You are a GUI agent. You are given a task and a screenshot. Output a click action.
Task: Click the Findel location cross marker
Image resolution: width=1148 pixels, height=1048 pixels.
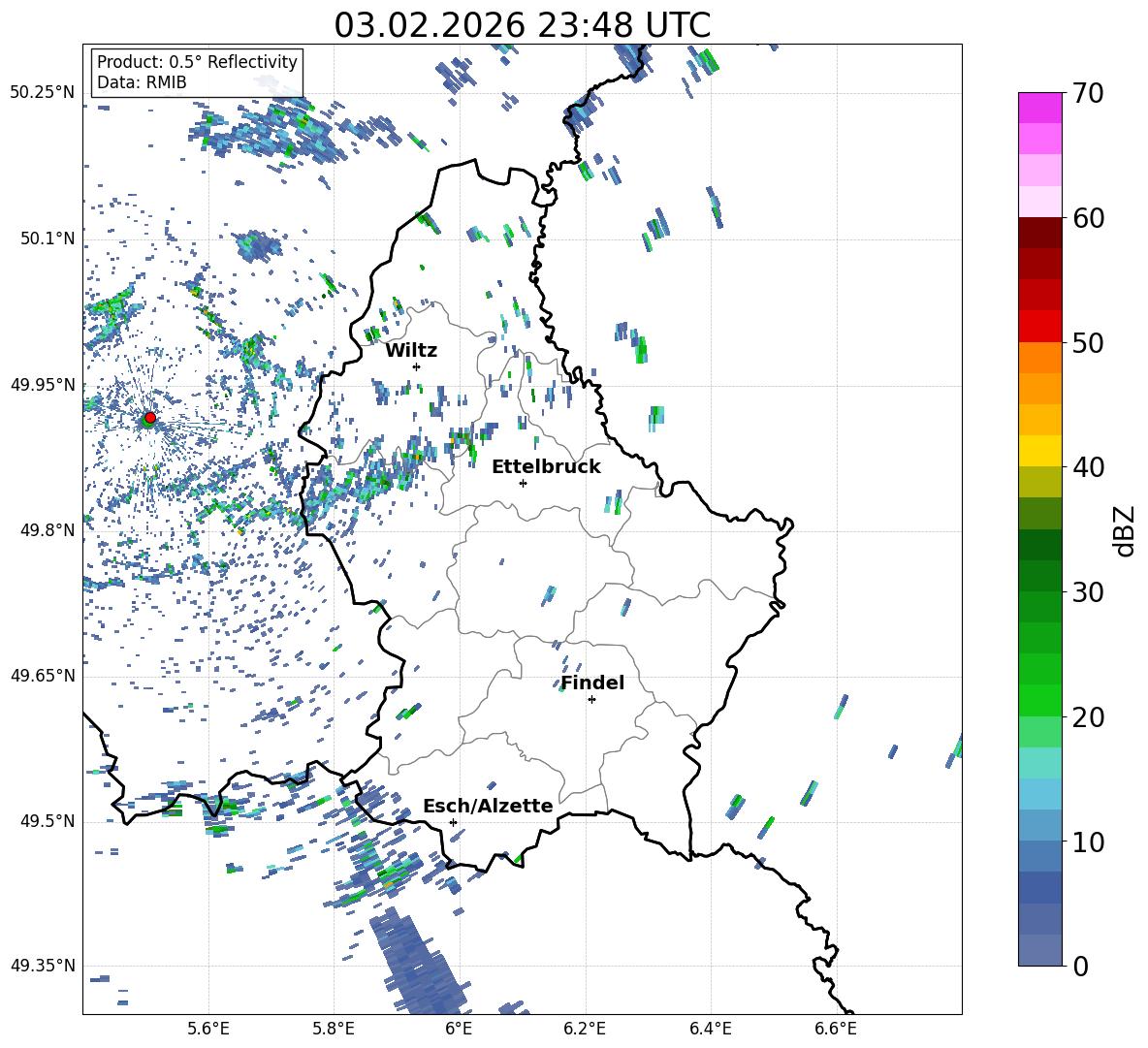(x=591, y=700)
